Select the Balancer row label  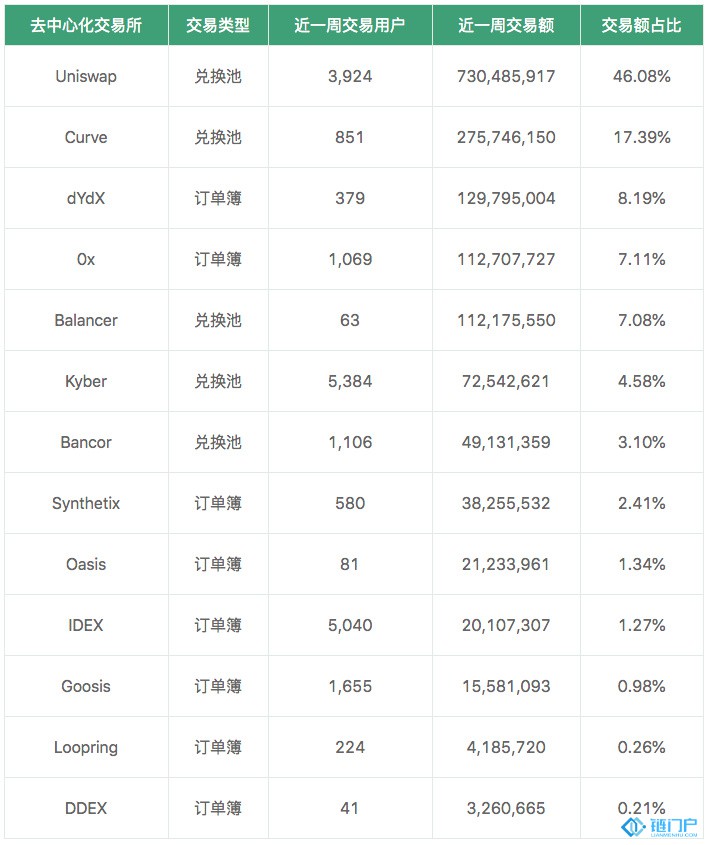[x=86, y=320]
